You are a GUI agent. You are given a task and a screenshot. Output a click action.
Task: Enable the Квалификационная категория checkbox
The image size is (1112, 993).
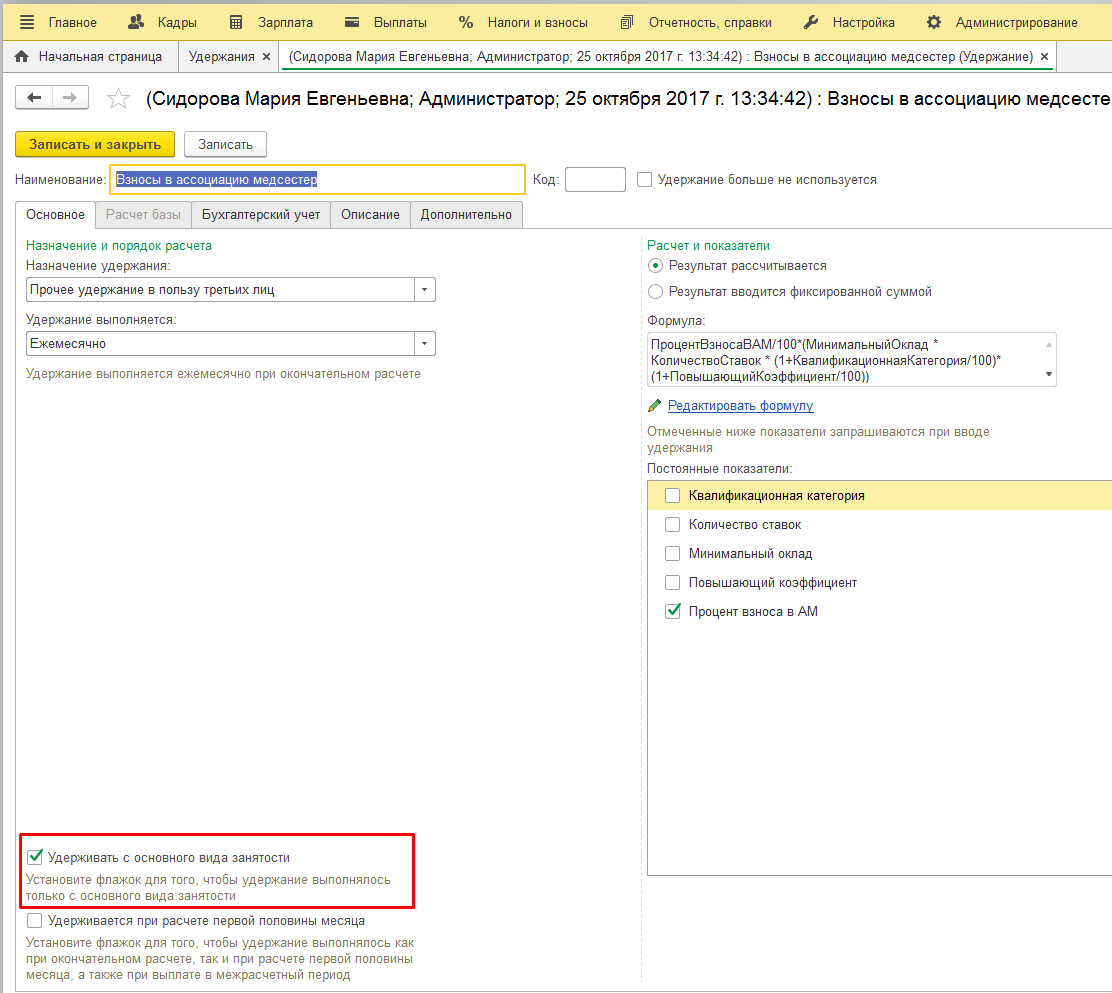673,495
